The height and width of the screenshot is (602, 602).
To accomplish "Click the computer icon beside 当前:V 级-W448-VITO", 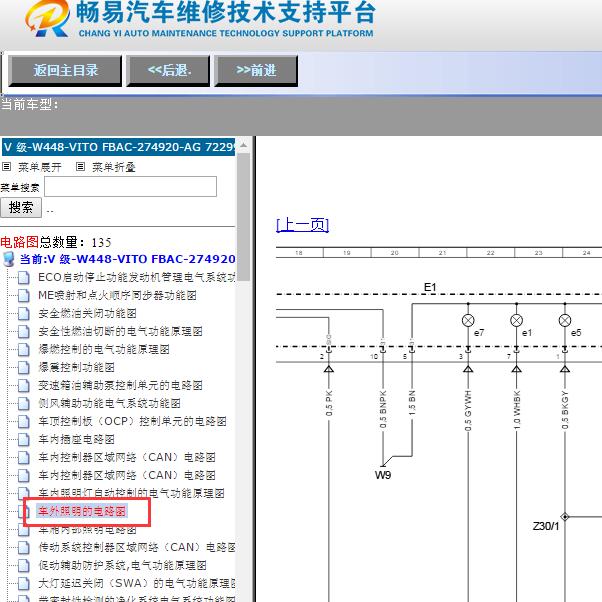I will click(x=8, y=259).
